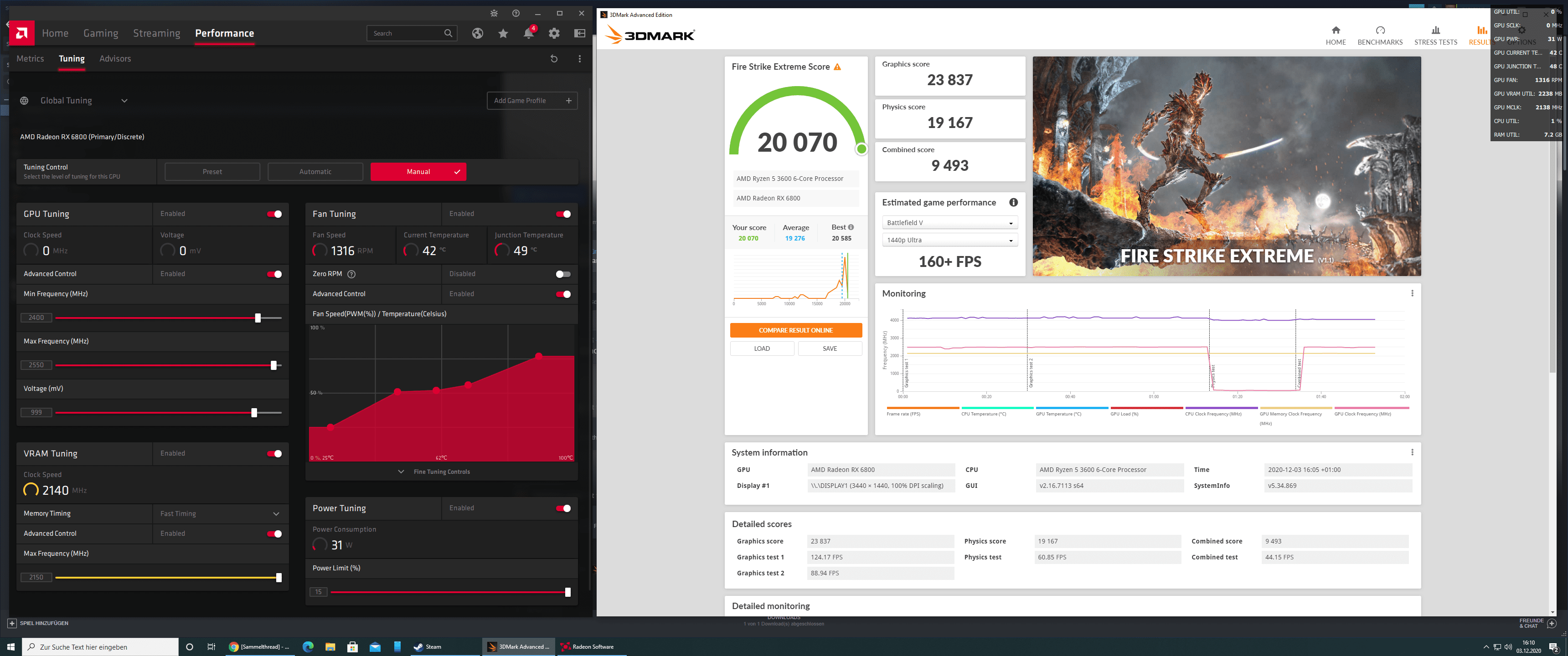Toggle GPU Tuning enabled switch
This screenshot has height=656, width=1568.
point(274,214)
